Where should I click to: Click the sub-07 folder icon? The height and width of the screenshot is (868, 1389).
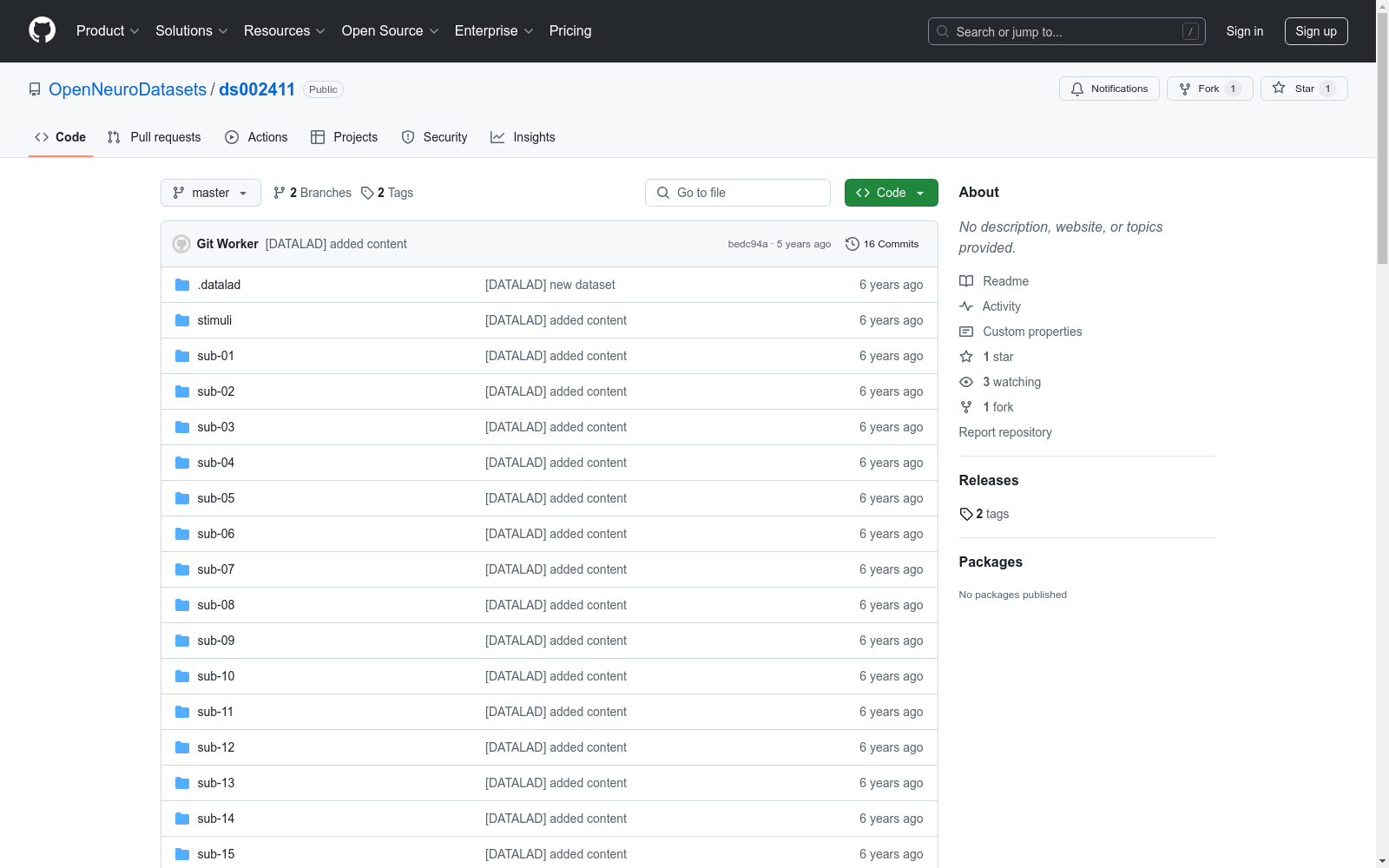tap(182, 569)
